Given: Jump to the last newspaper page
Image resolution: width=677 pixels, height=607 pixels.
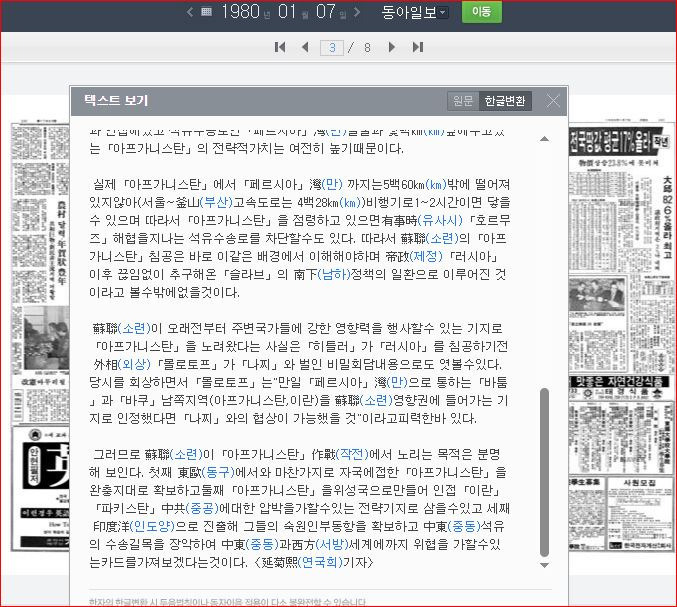Looking at the screenshot, I should (417, 47).
